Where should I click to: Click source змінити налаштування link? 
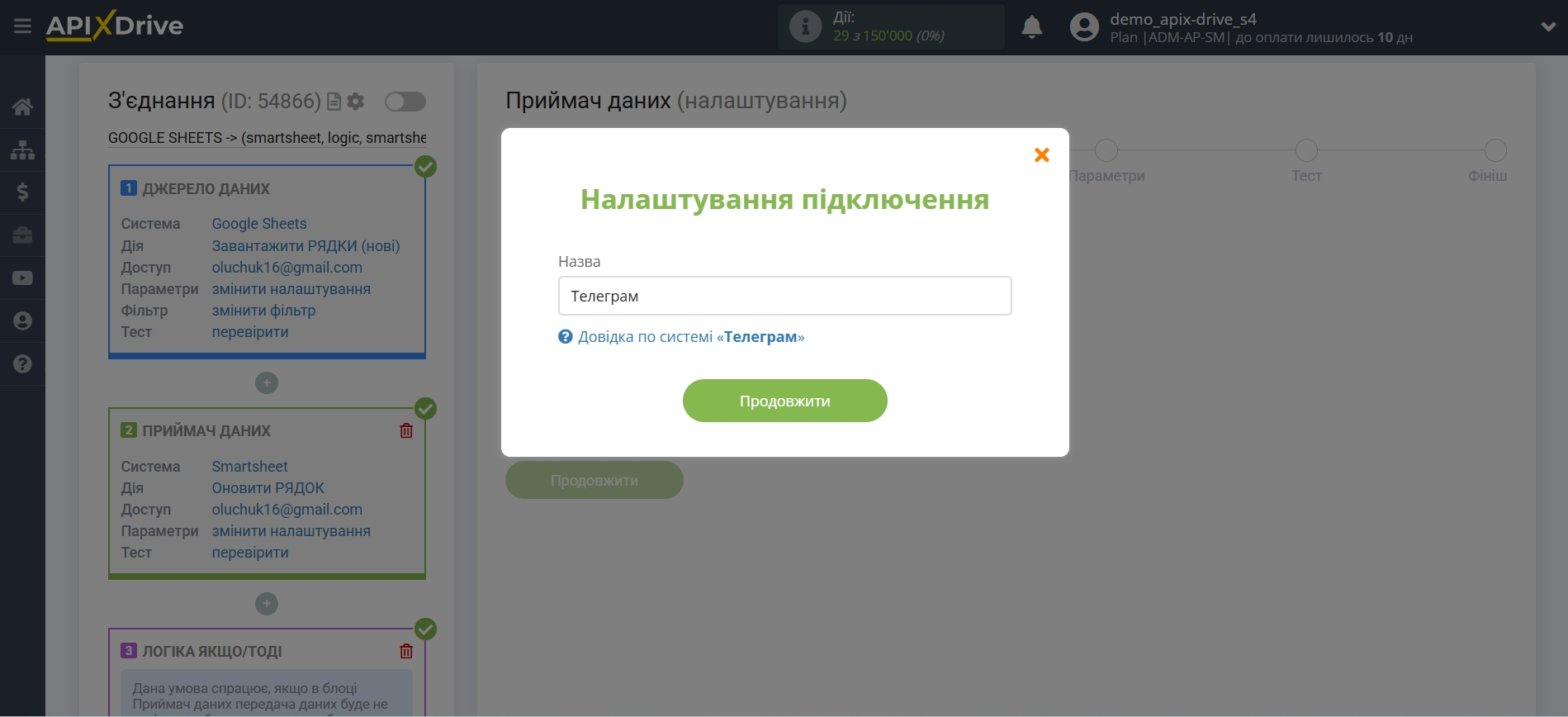click(x=291, y=289)
